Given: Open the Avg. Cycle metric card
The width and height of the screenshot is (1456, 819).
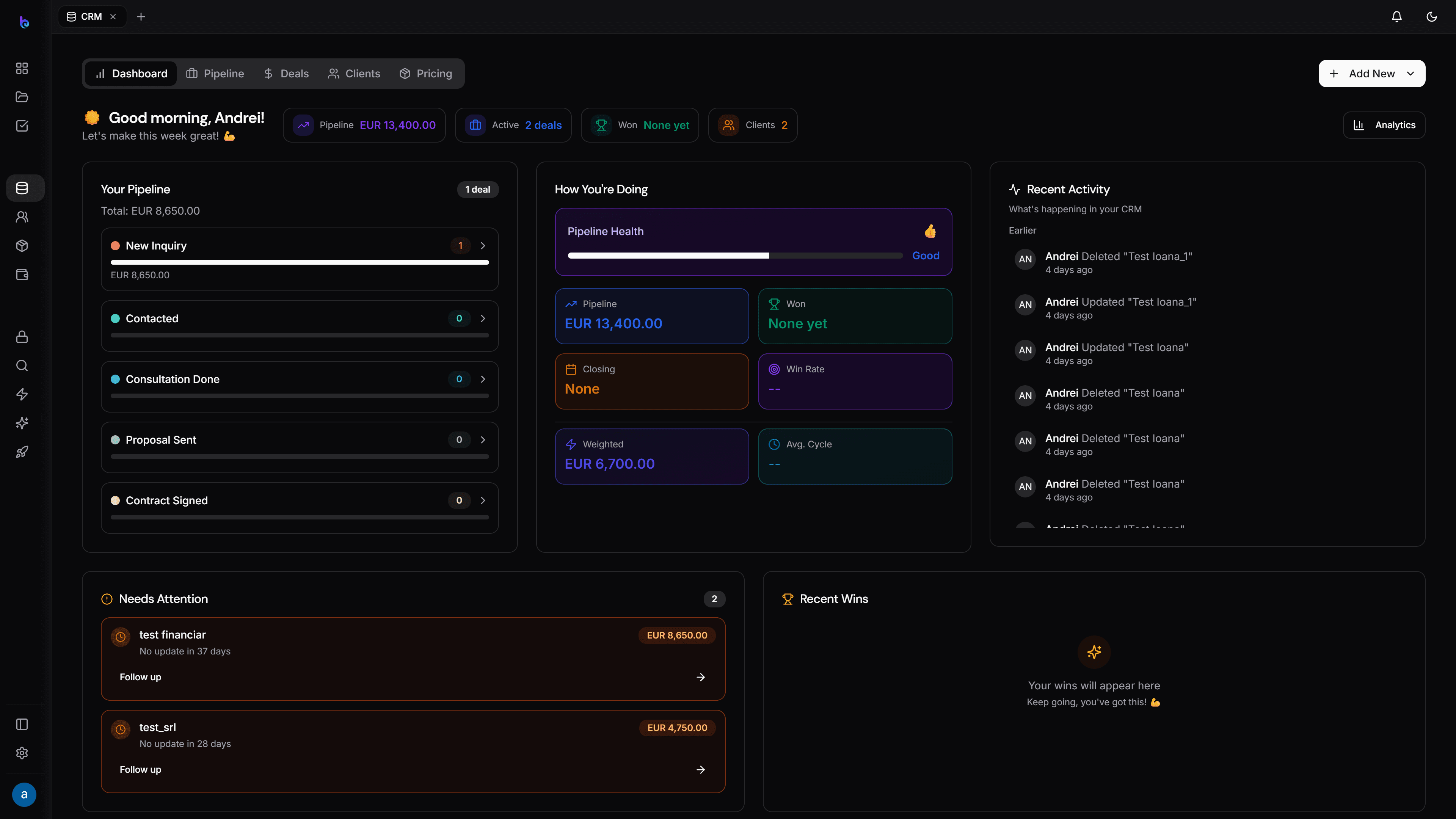Looking at the screenshot, I should pyautogui.click(x=855, y=457).
